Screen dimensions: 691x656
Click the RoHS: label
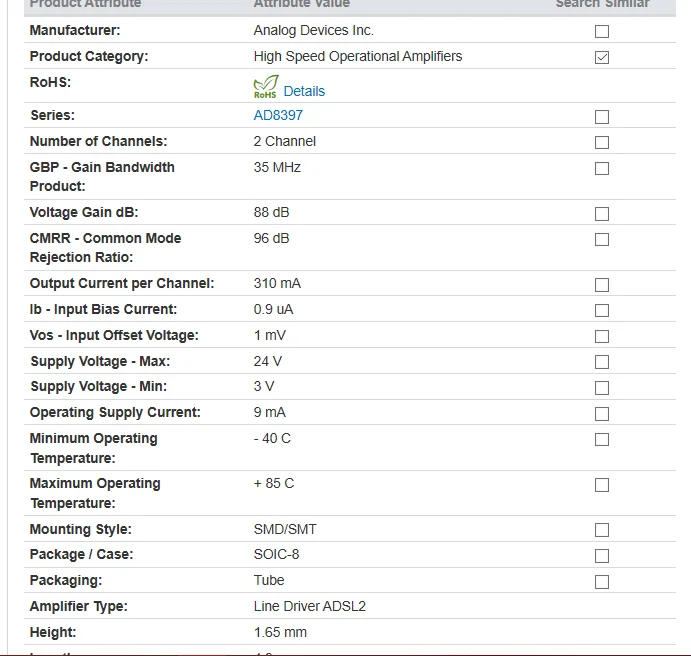click(x=50, y=82)
